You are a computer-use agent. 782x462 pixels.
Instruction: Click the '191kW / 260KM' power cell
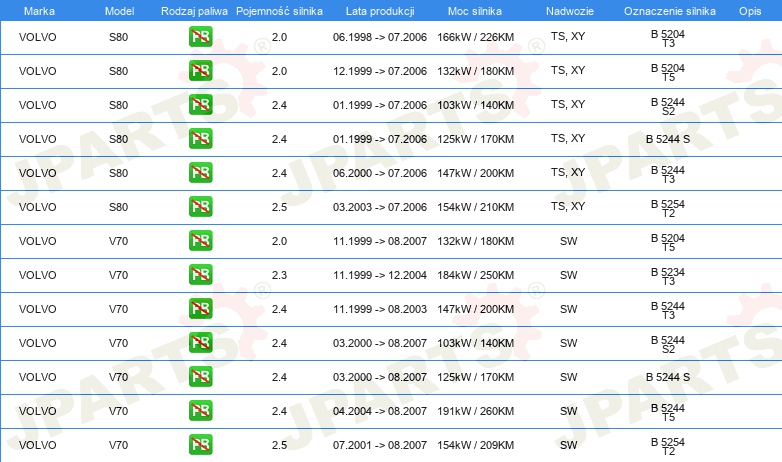(475, 411)
